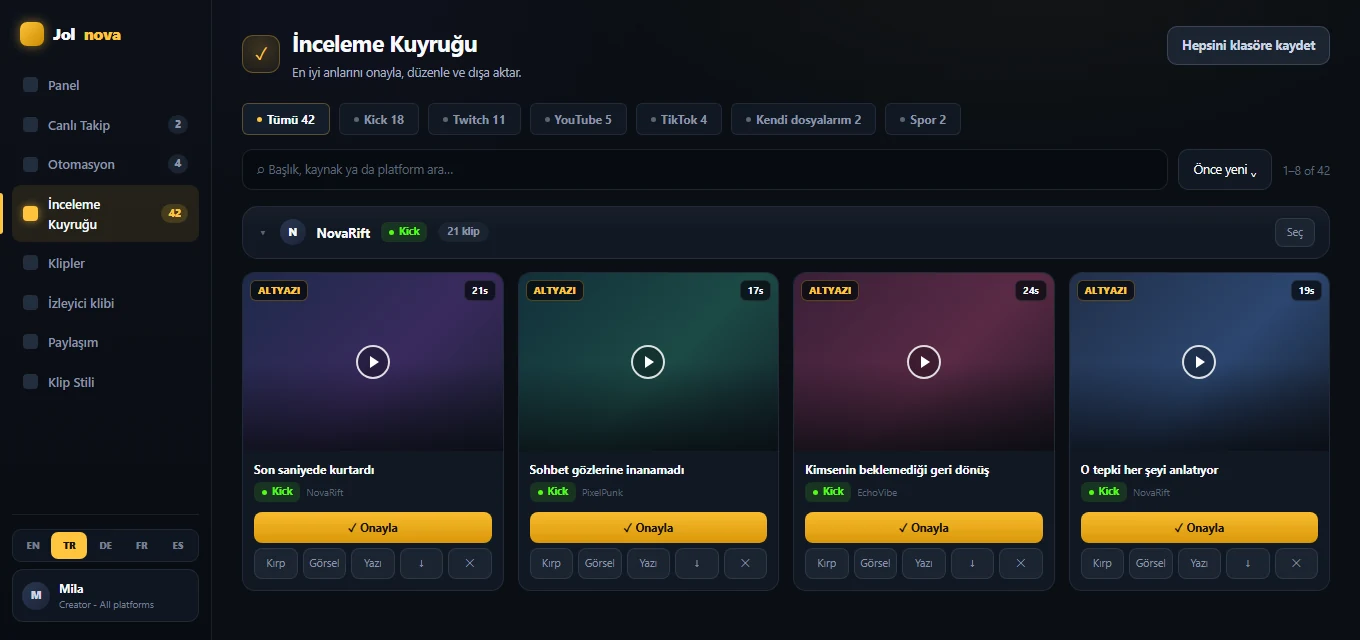Click the Jolnova logo icon
1360x640 pixels.
click(32, 34)
